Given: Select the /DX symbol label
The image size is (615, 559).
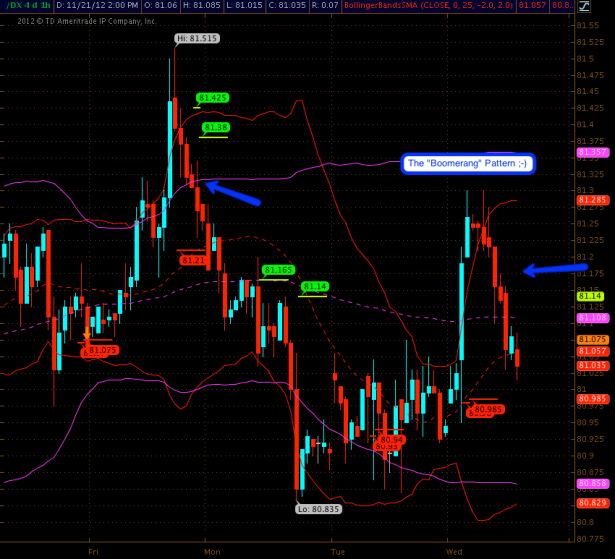Looking at the screenshot, I should (13, 6).
